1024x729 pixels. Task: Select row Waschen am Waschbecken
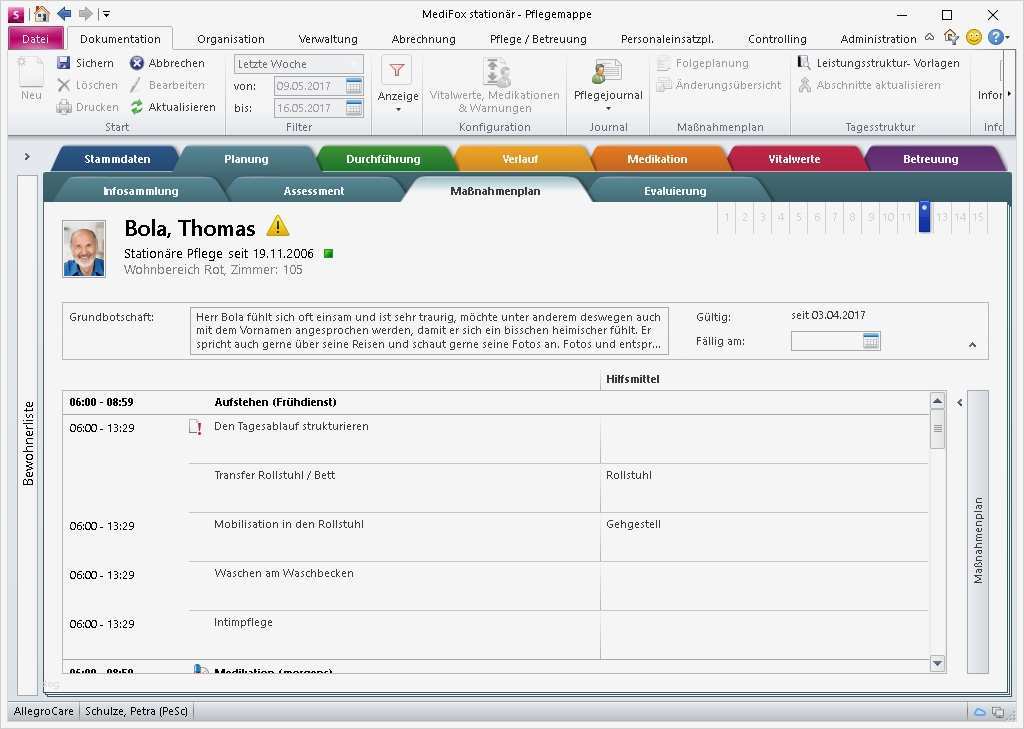coord(495,586)
